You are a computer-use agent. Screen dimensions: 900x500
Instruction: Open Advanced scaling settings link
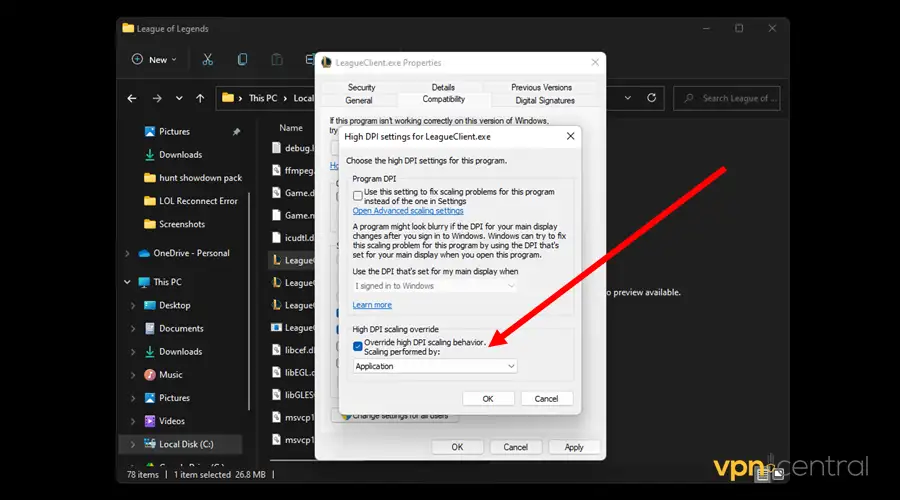pos(408,211)
